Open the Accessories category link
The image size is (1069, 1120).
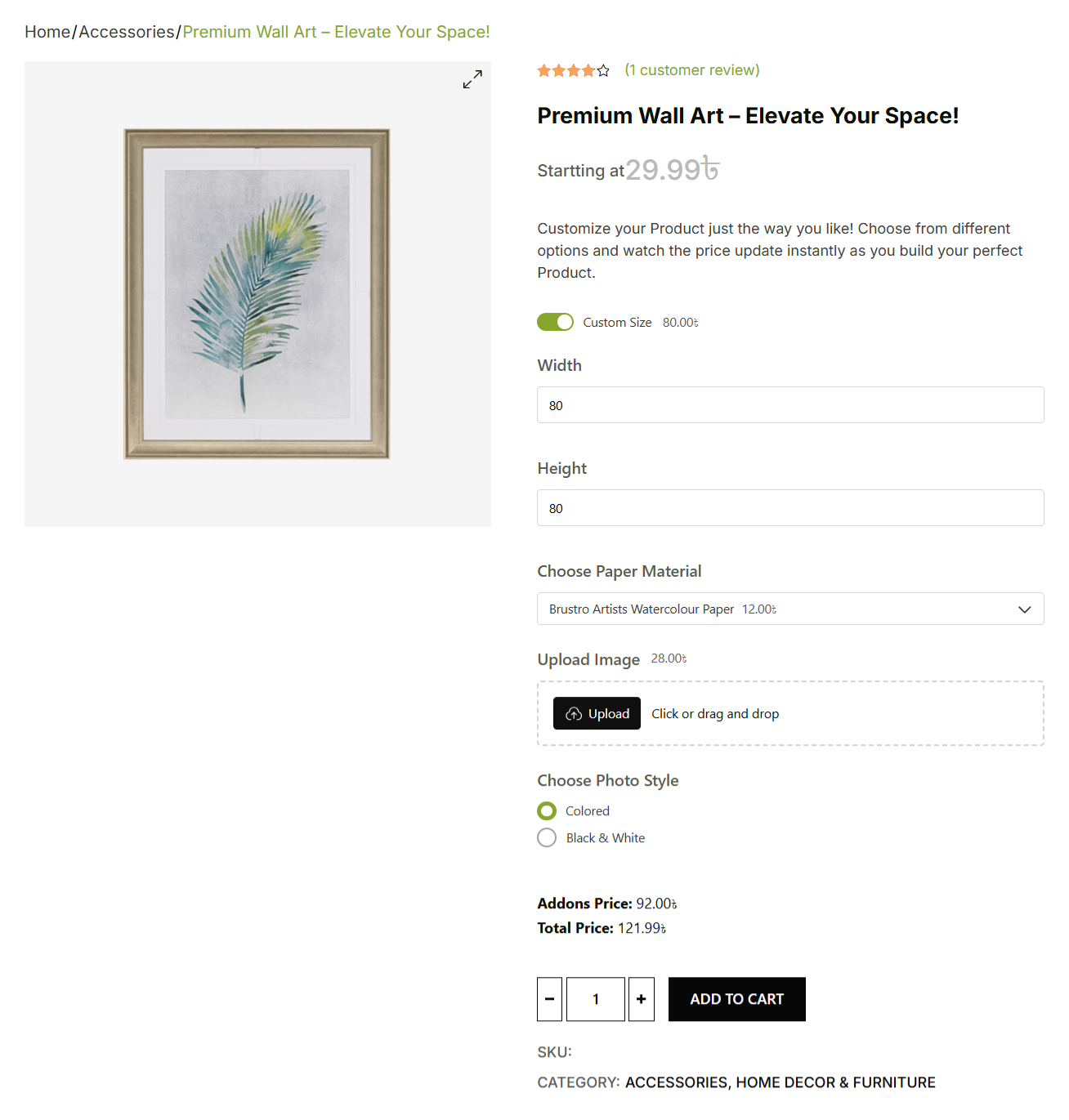tap(676, 1082)
